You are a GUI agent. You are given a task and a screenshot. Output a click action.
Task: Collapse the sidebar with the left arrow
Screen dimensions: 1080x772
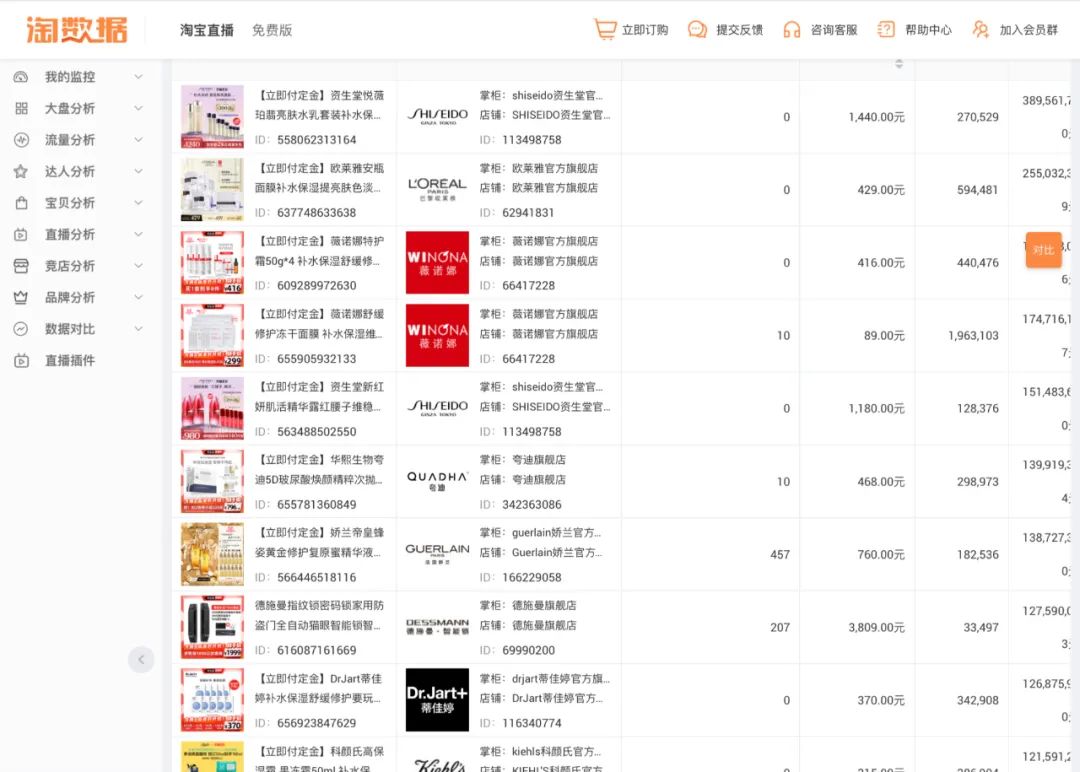(141, 660)
